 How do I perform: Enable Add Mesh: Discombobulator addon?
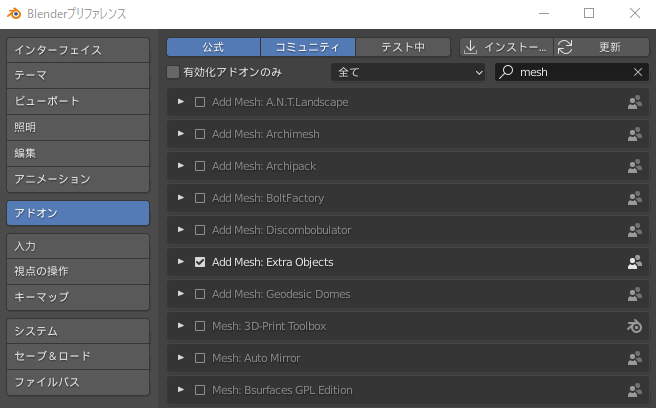200,230
